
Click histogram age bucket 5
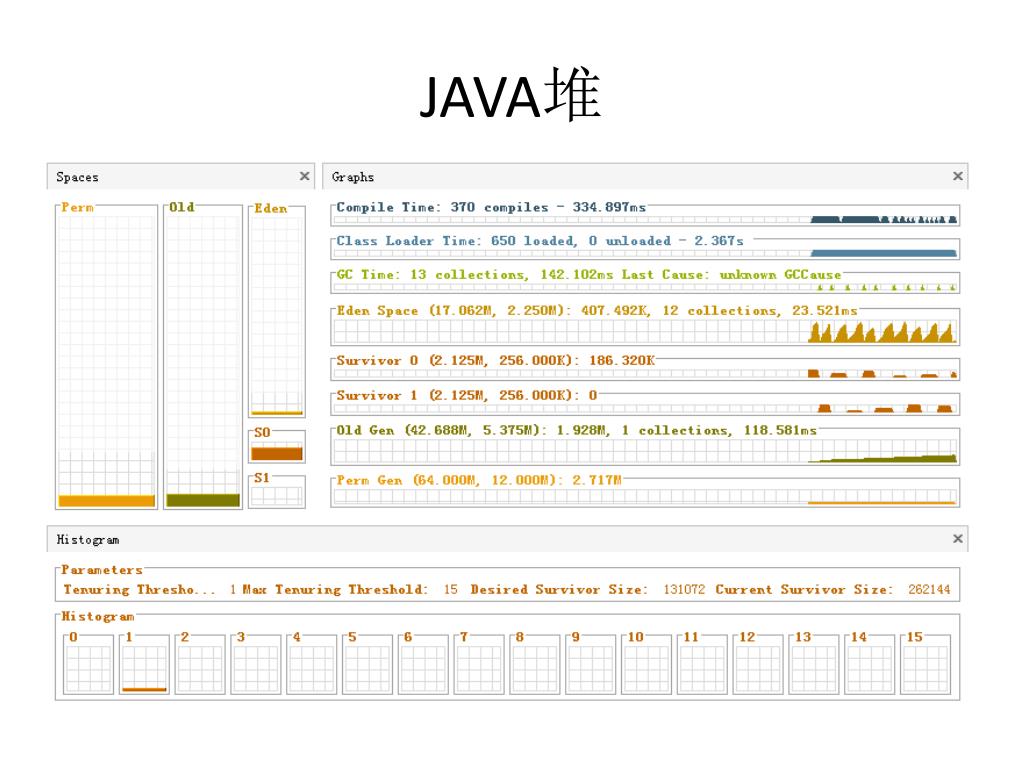pos(367,665)
